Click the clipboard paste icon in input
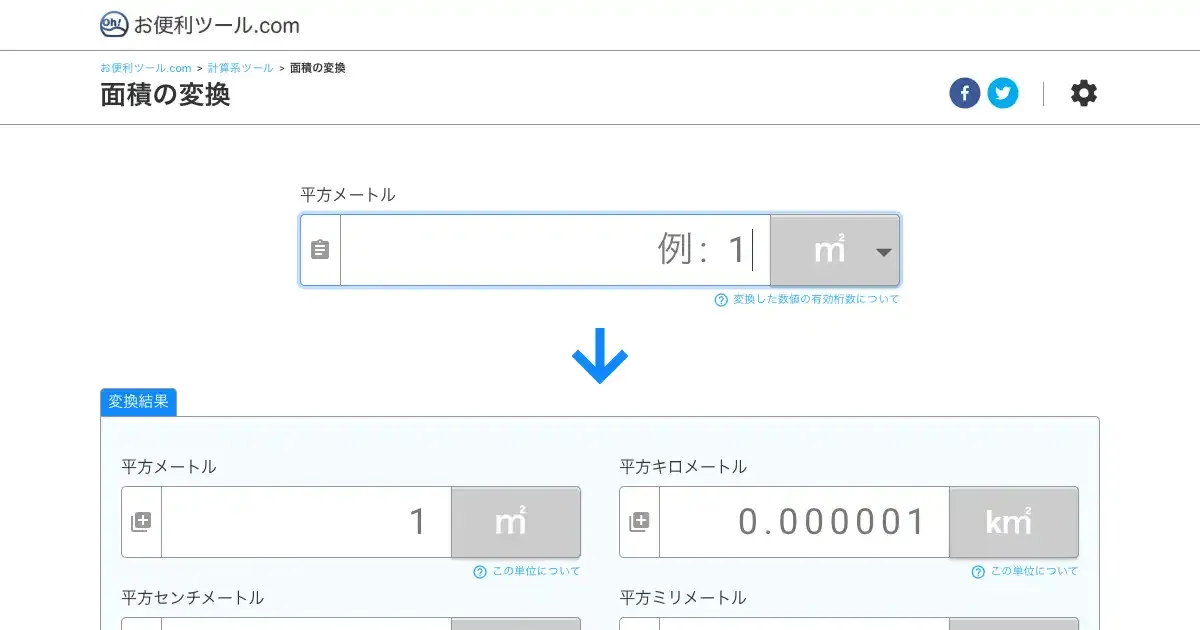The image size is (1200, 630). [x=320, y=250]
